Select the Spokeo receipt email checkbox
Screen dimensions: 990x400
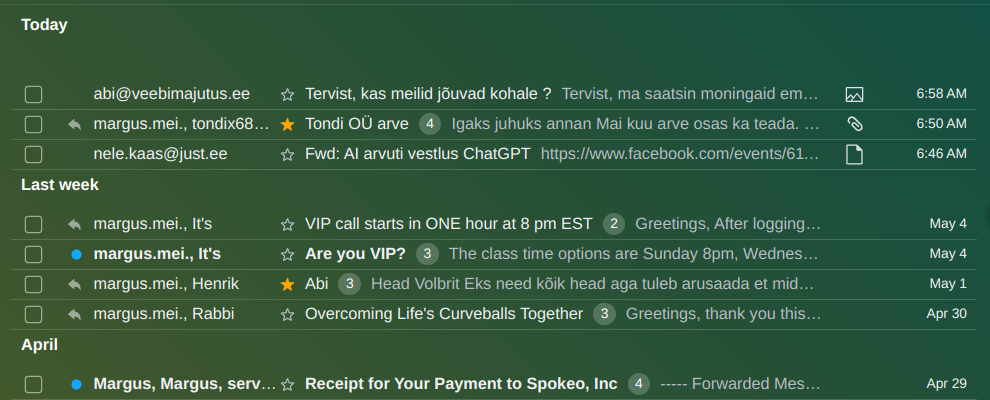(x=34, y=384)
